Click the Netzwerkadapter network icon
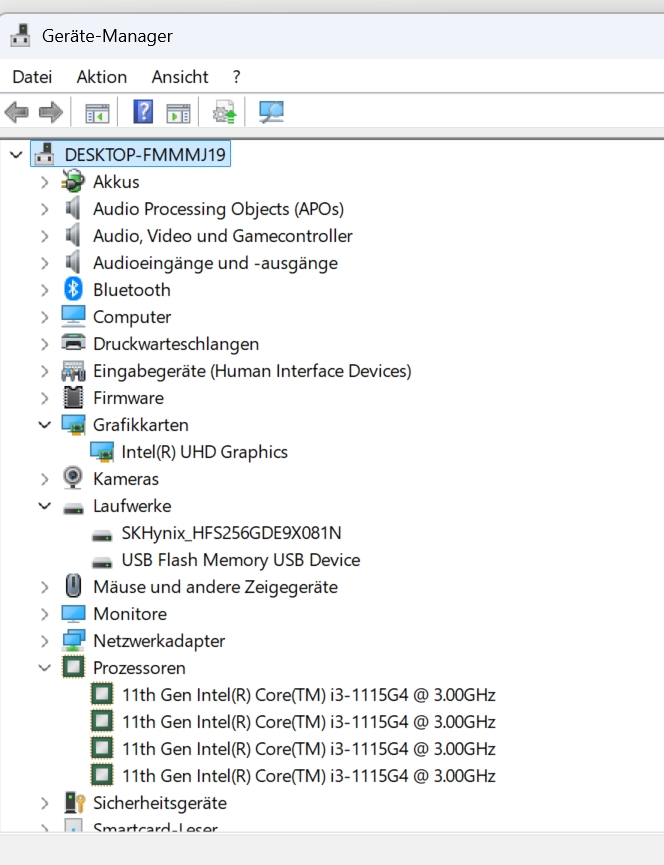The image size is (664, 865). 73,640
